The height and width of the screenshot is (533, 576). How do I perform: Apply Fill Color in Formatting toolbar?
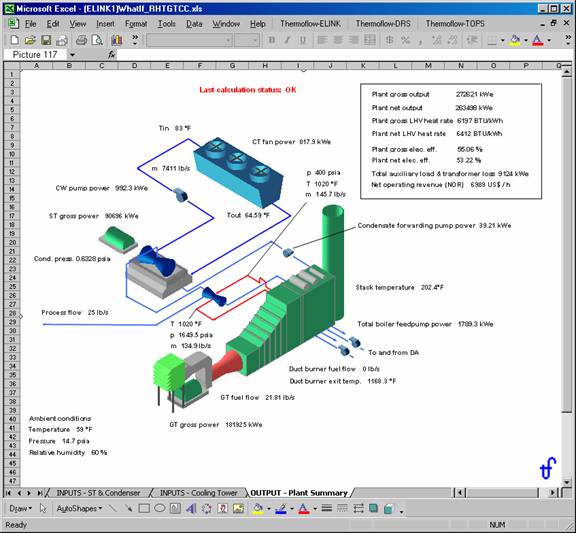pos(515,40)
